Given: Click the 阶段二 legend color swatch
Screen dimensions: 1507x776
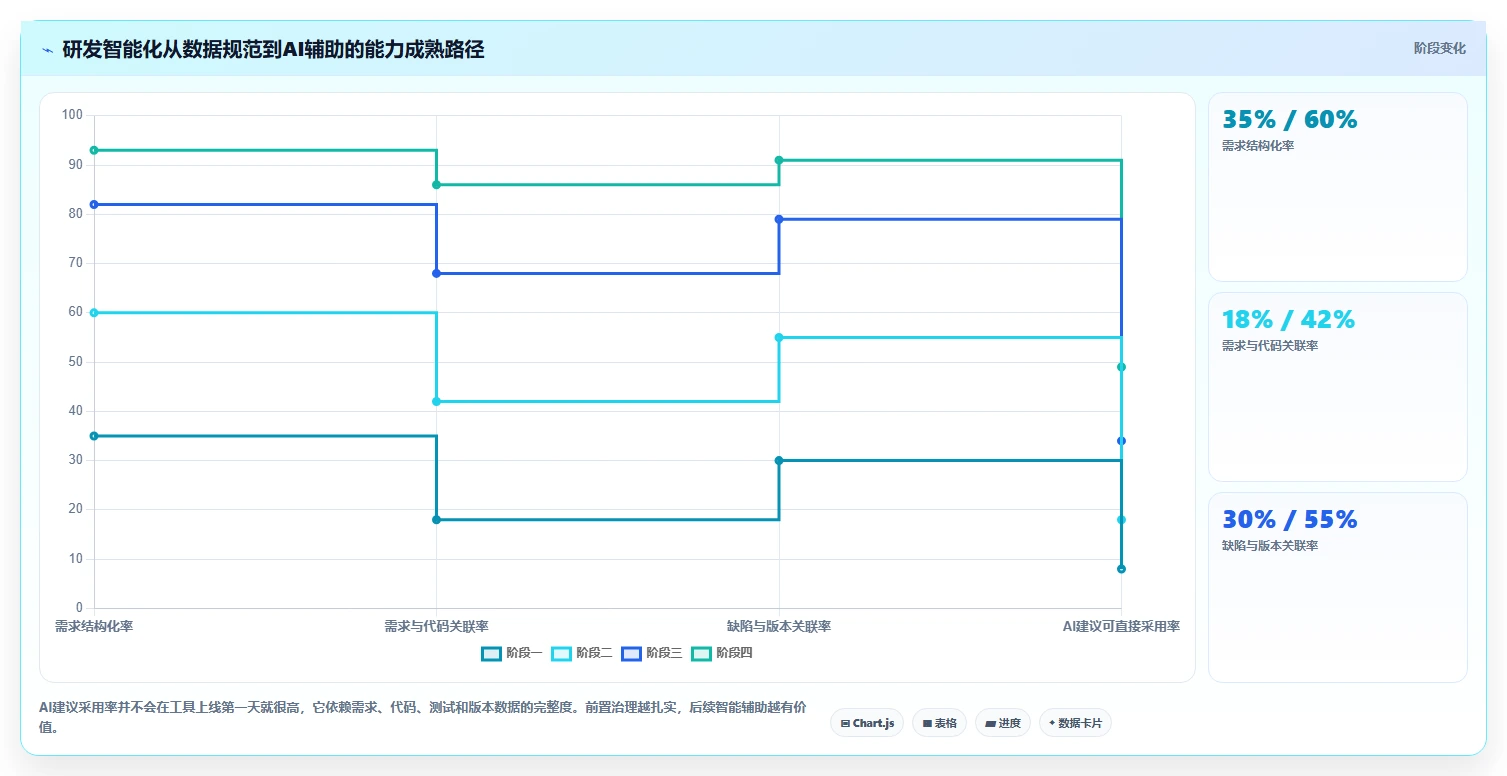Looking at the screenshot, I should [561, 653].
